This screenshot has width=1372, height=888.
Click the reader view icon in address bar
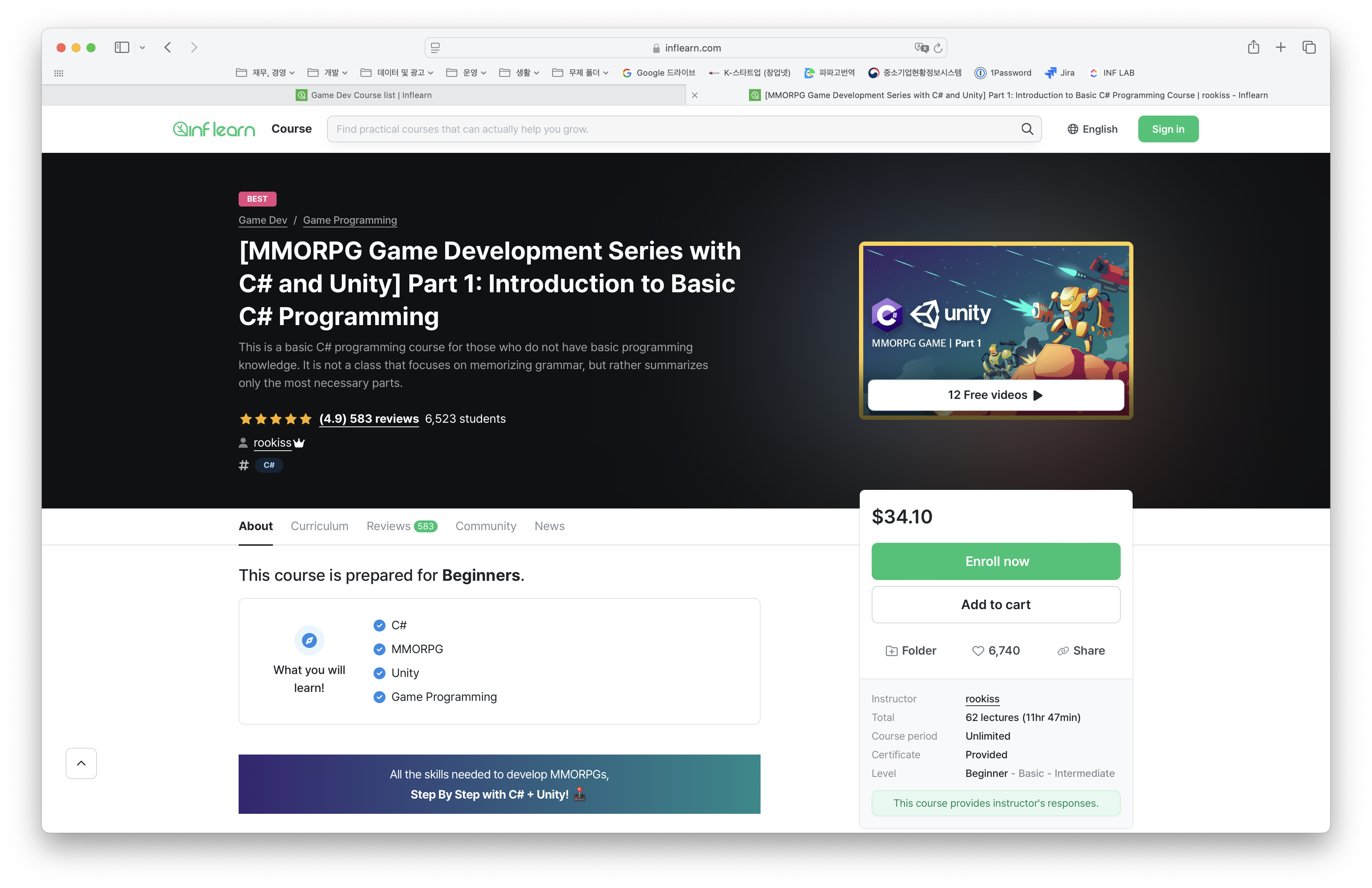tap(435, 48)
